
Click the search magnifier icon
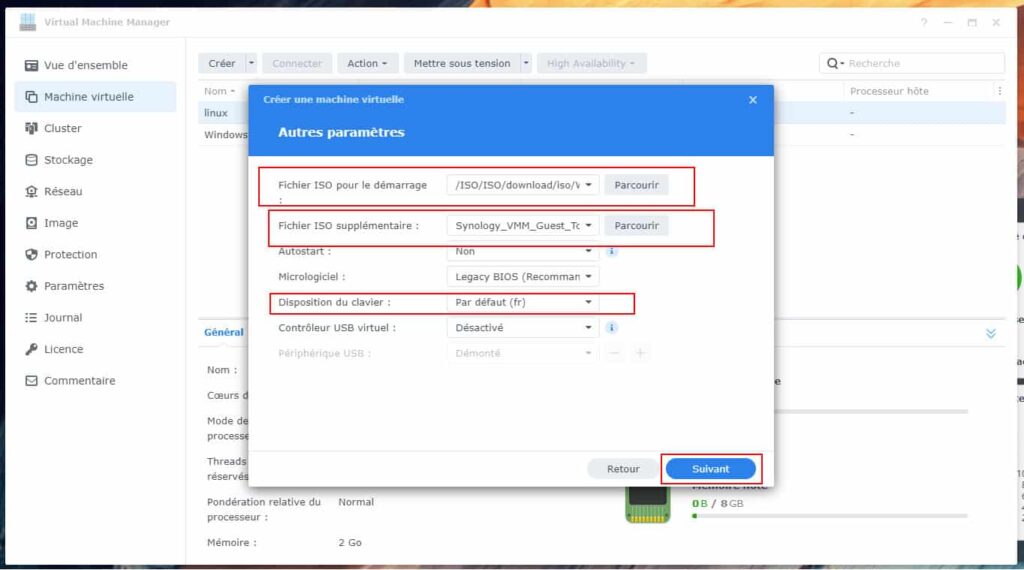[832, 63]
